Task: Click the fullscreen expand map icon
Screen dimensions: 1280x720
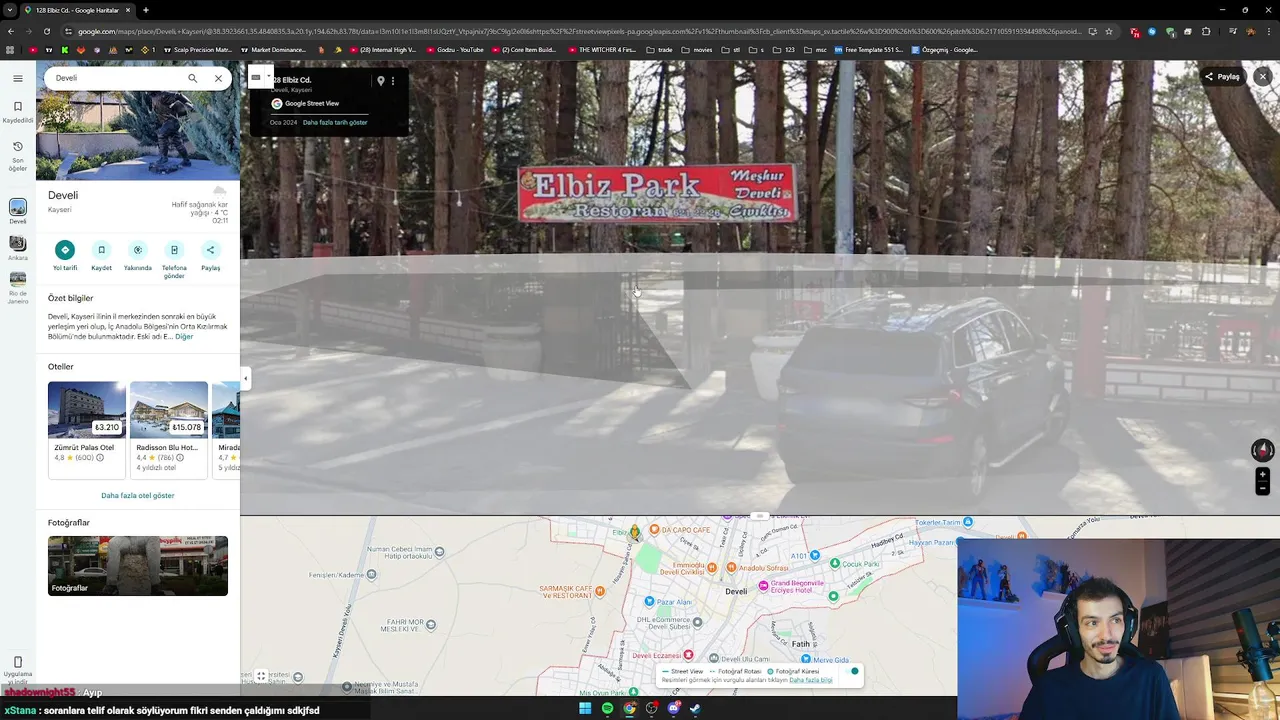Action: click(261, 676)
